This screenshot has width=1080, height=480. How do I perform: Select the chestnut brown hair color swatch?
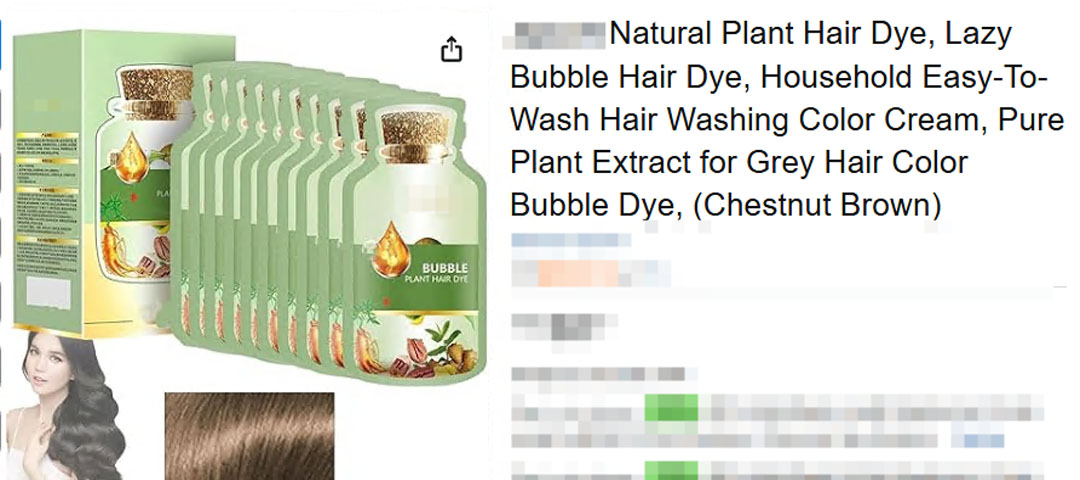249,436
